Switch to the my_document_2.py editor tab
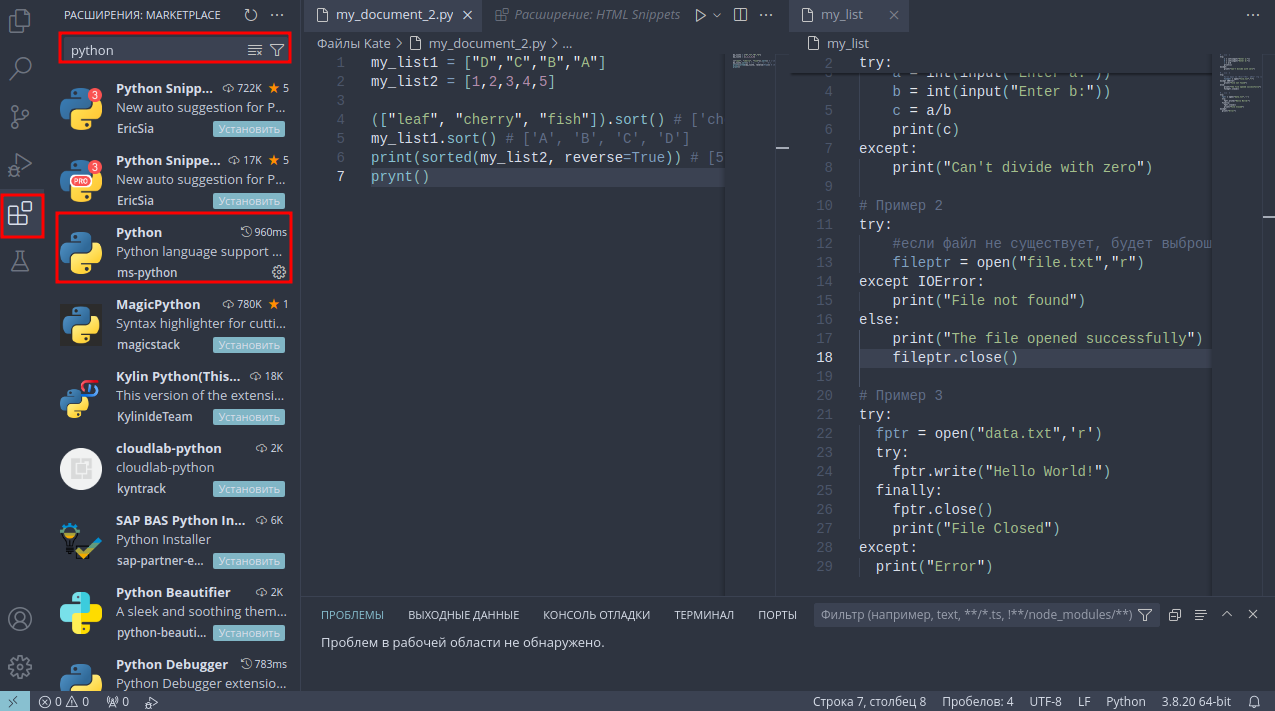Image resolution: width=1275 pixels, height=711 pixels. coord(394,15)
